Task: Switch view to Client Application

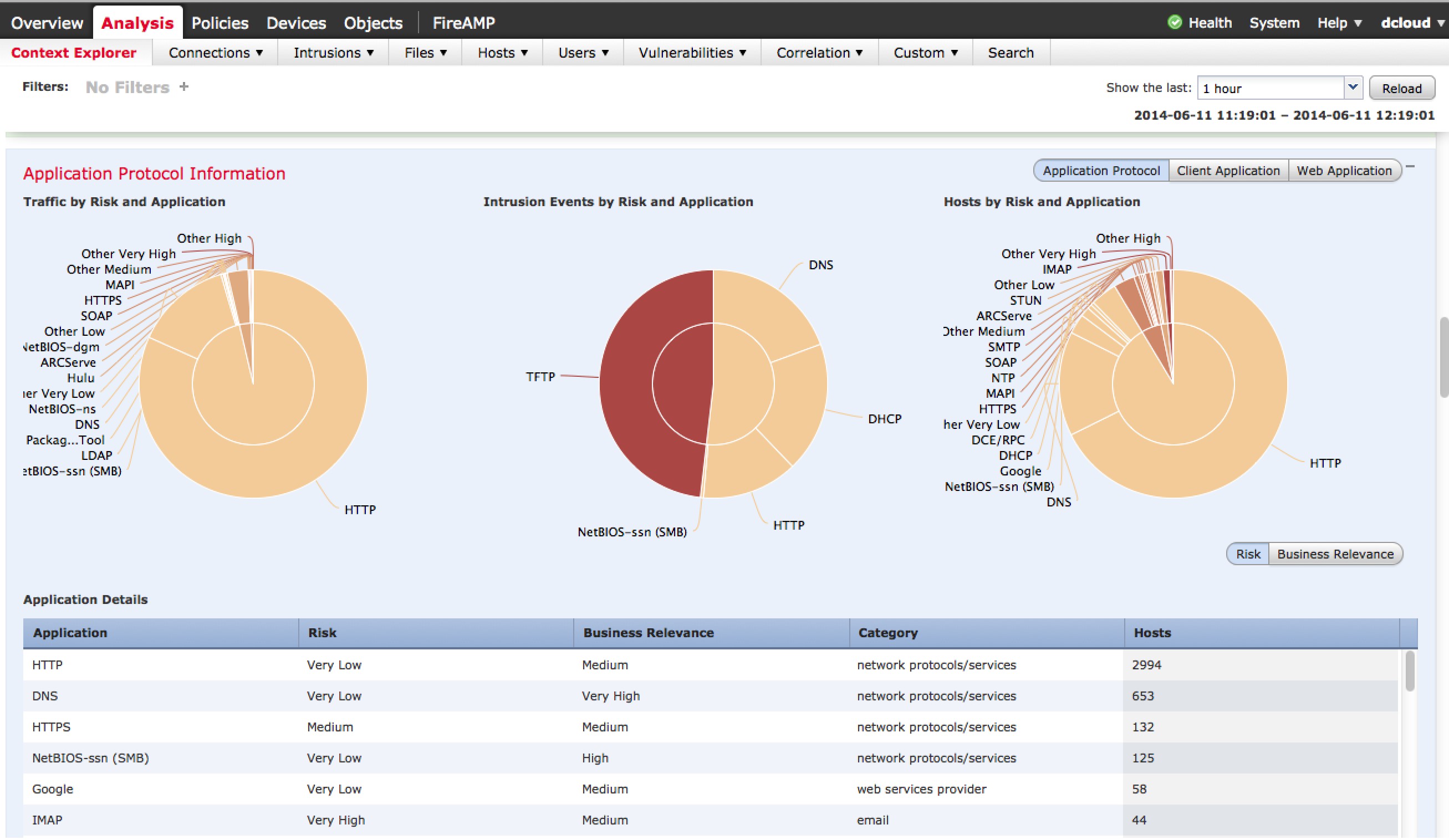Action: (x=1228, y=171)
